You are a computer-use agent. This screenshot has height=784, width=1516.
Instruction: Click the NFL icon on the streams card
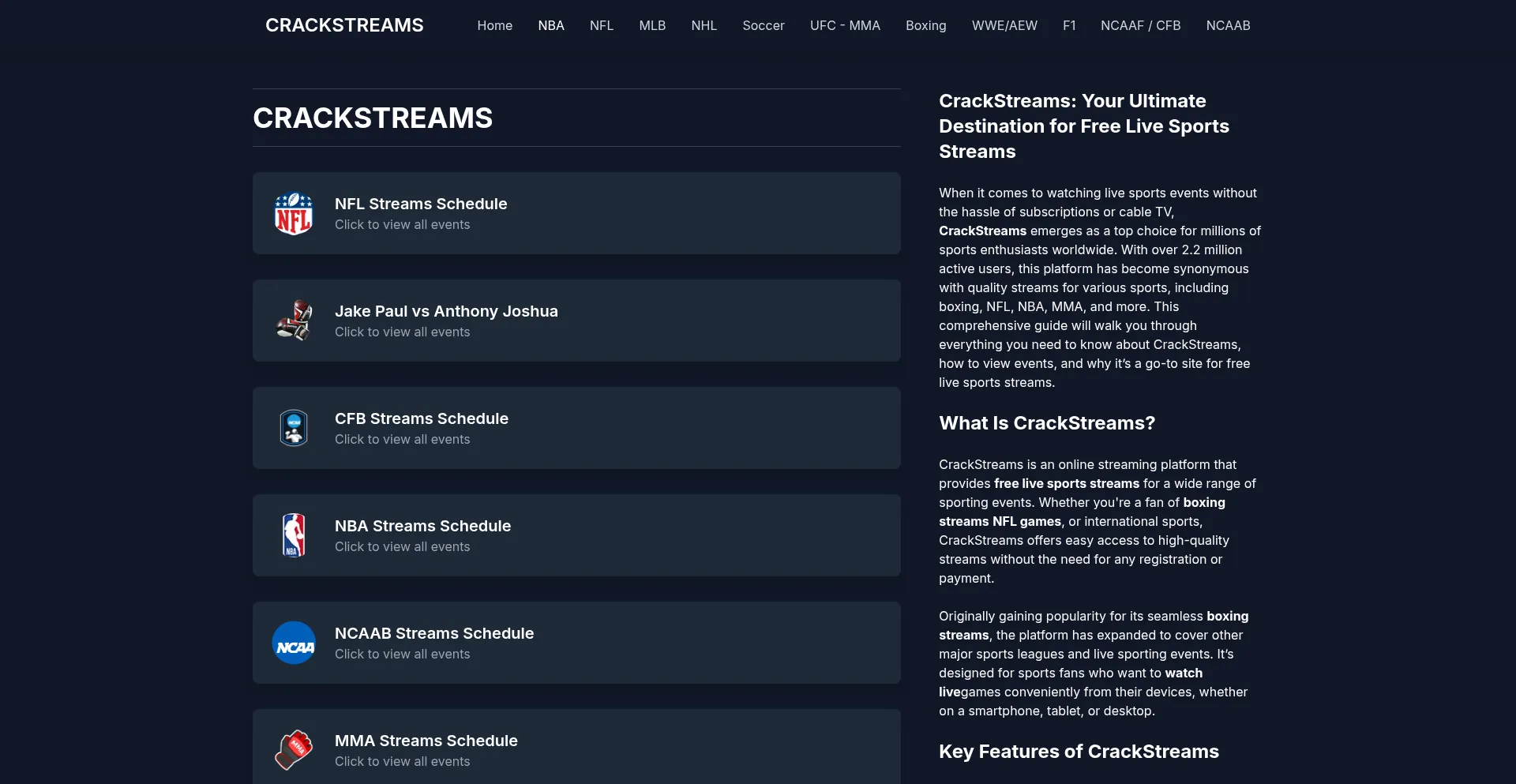click(x=293, y=213)
